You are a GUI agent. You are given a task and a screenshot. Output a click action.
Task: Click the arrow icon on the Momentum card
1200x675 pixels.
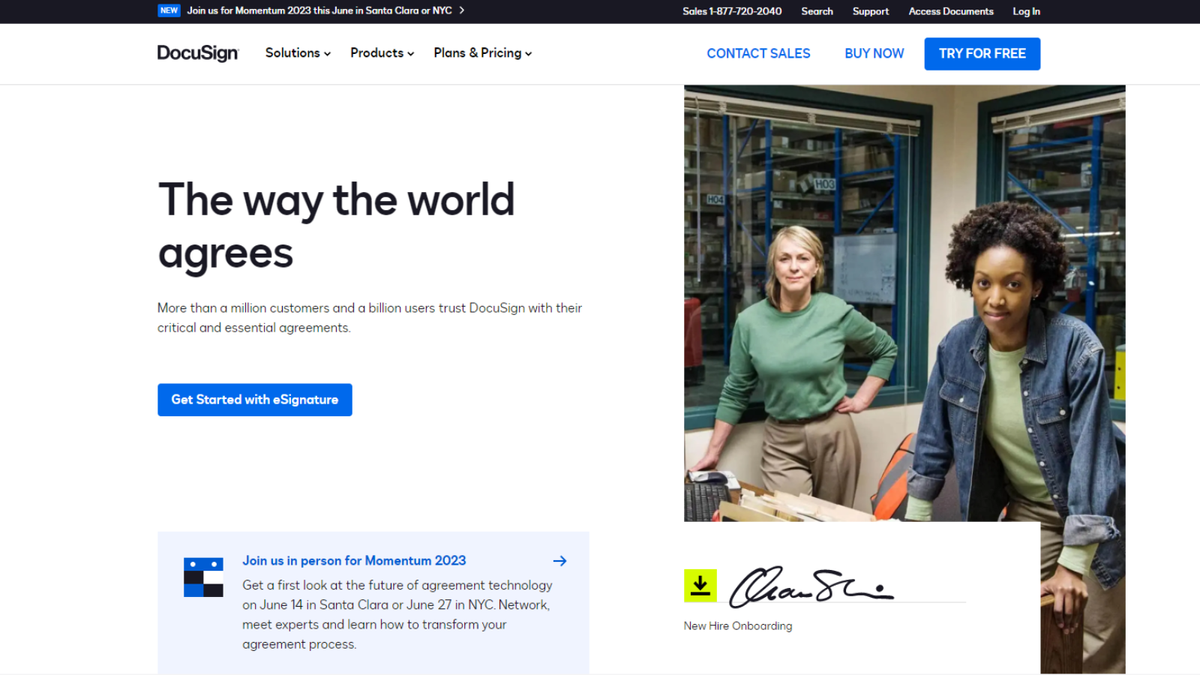click(x=559, y=560)
